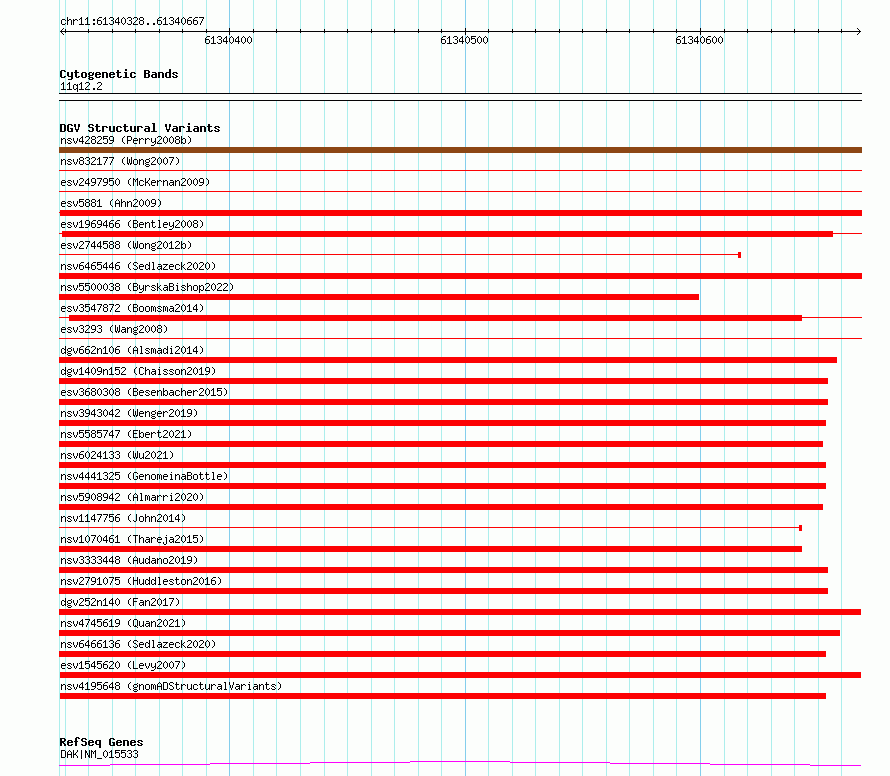Click the nsv6024133 (Wu2021) label
890x776 pixels.
pyautogui.click(x=117, y=455)
